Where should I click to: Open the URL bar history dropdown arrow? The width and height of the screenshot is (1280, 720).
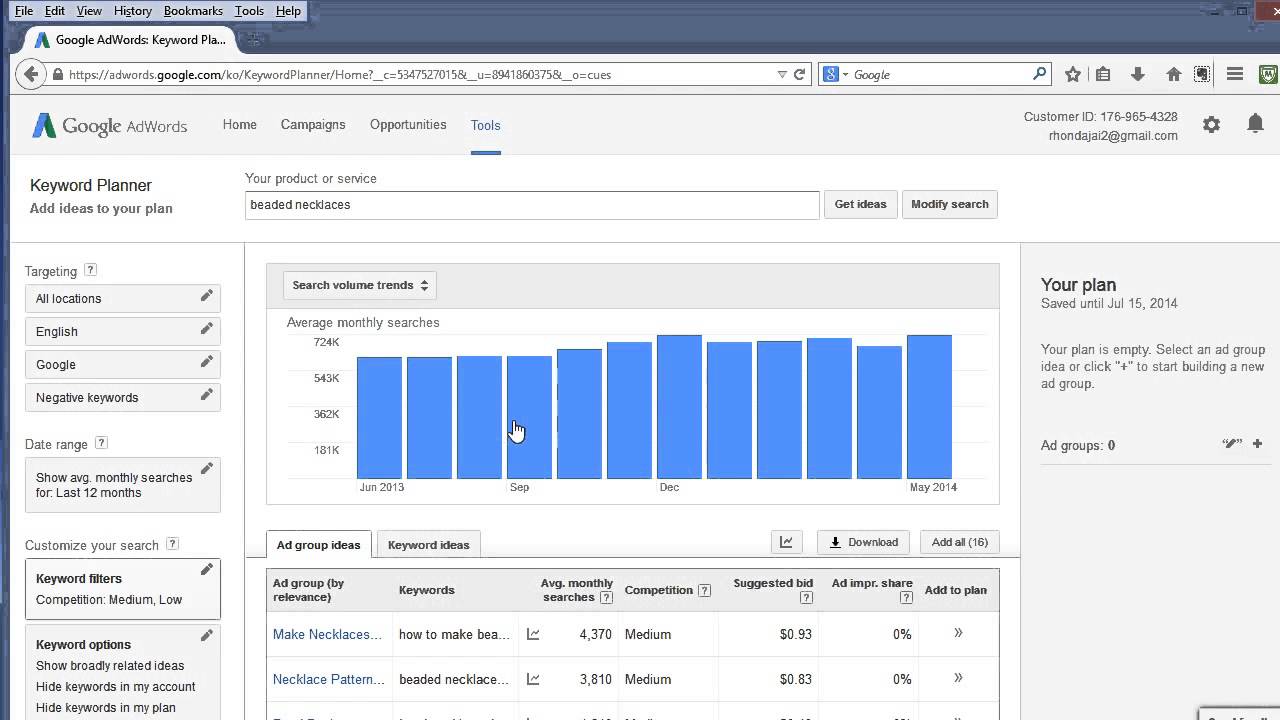point(782,74)
